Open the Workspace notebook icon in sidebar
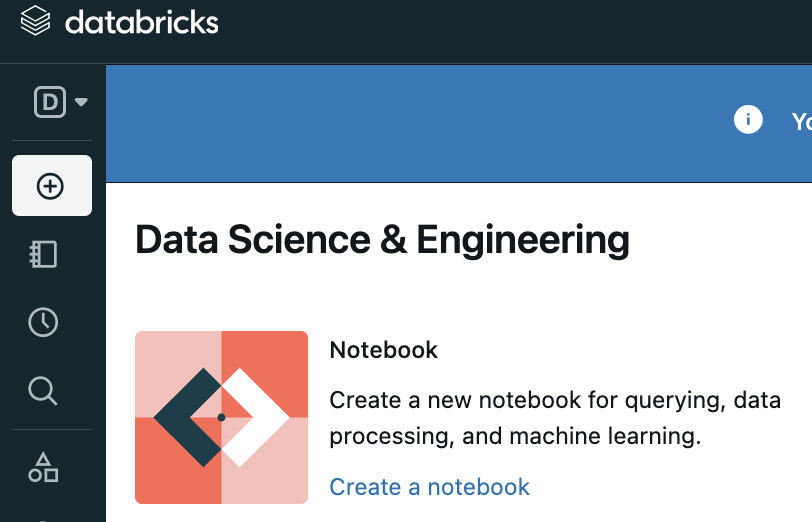Image resolution: width=812 pixels, height=522 pixels. (x=43, y=254)
